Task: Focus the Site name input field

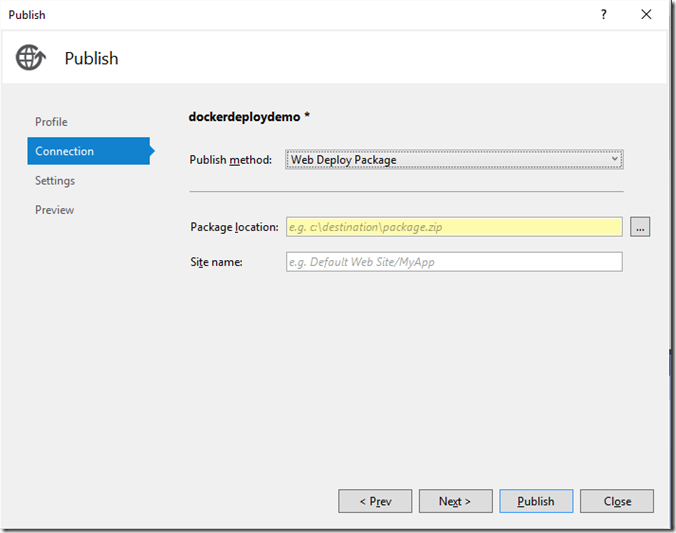Action: [x=454, y=262]
